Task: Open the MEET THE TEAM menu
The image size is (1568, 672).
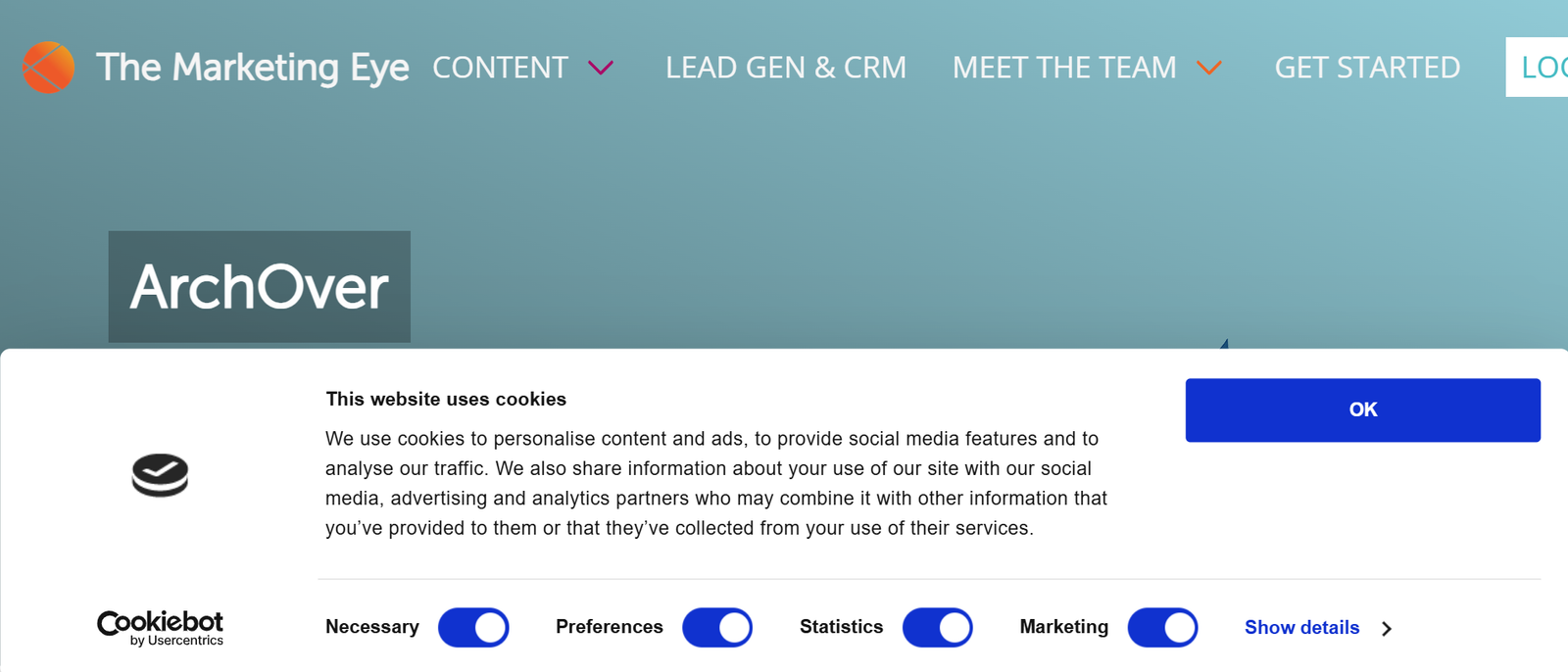Action: coord(1064,68)
